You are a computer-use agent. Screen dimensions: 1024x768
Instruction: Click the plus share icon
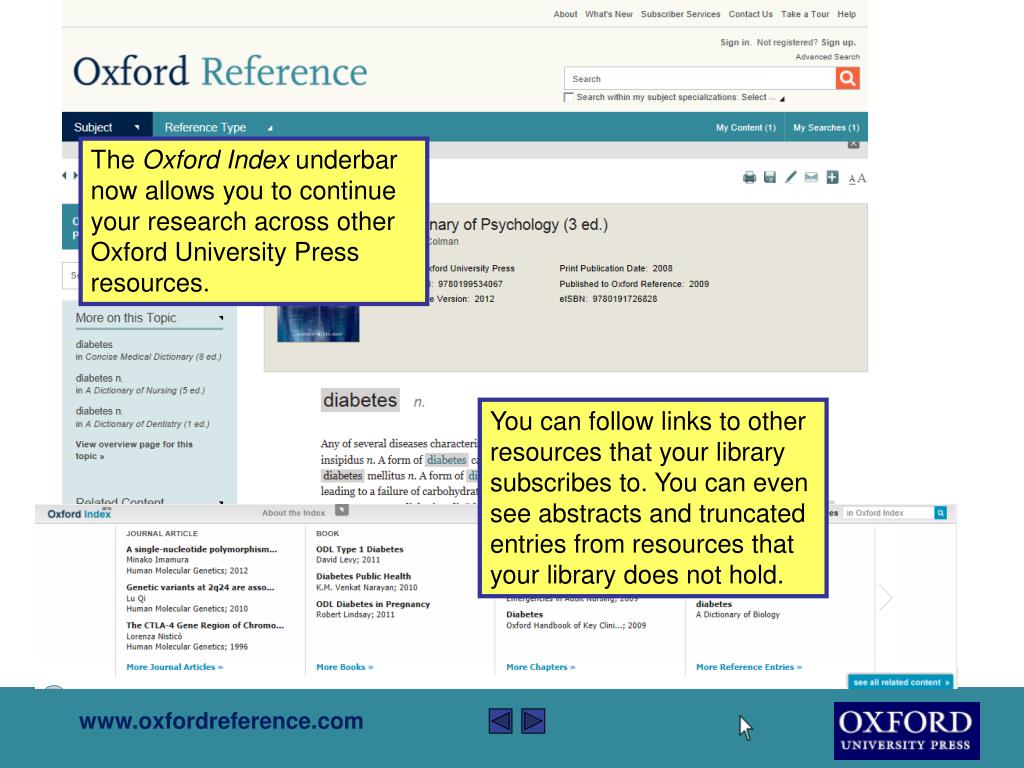pos(832,177)
